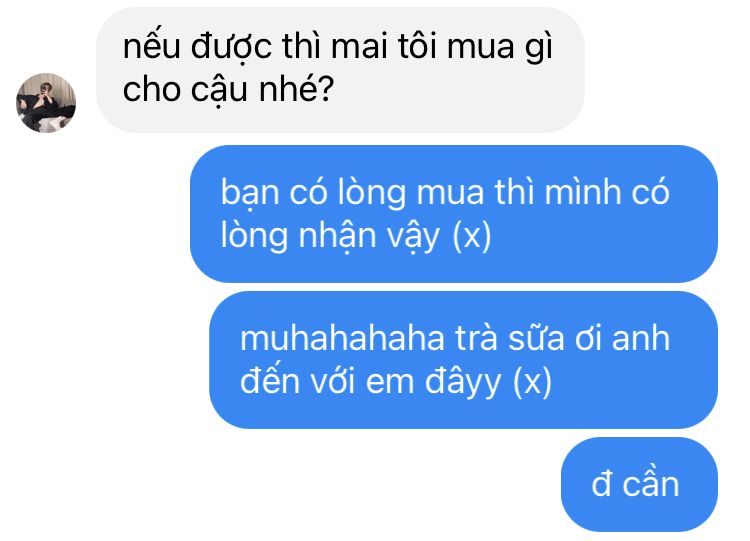This screenshot has height=541, width=750.
Task: Click the letter "đ" in last blue bubble
Action: (602, 484)
